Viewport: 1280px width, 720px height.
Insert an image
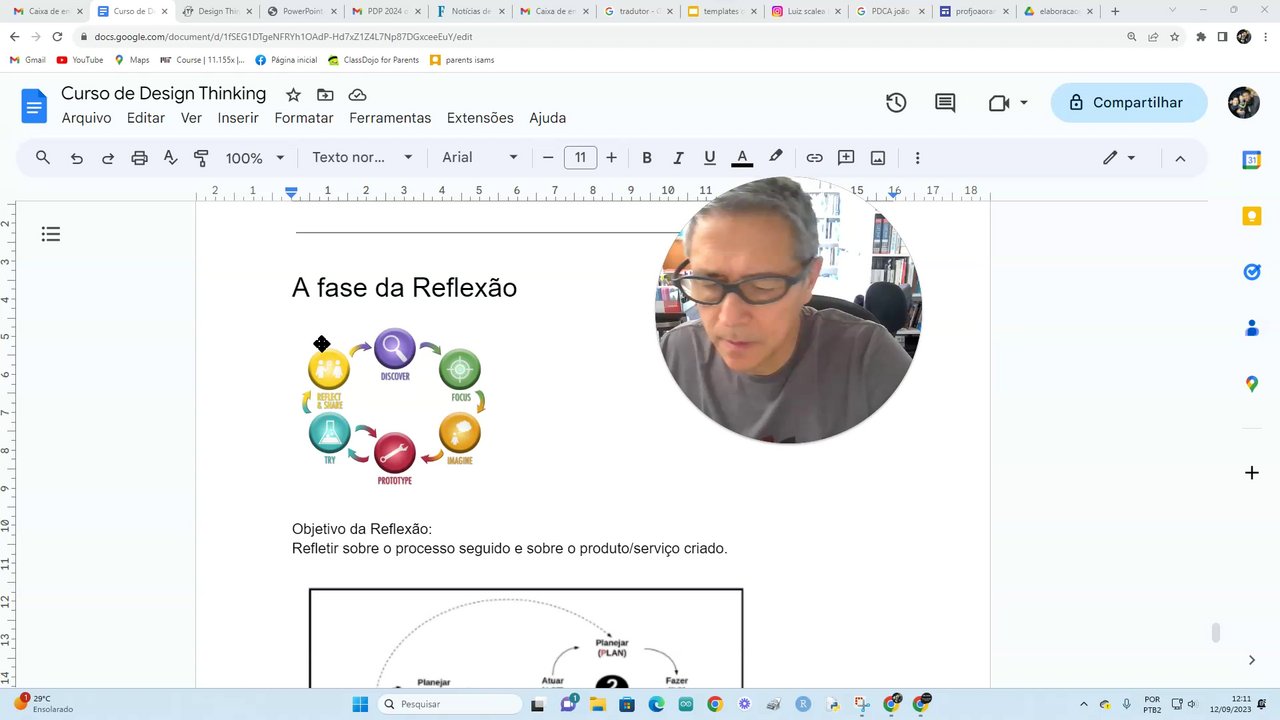point(878,158)
